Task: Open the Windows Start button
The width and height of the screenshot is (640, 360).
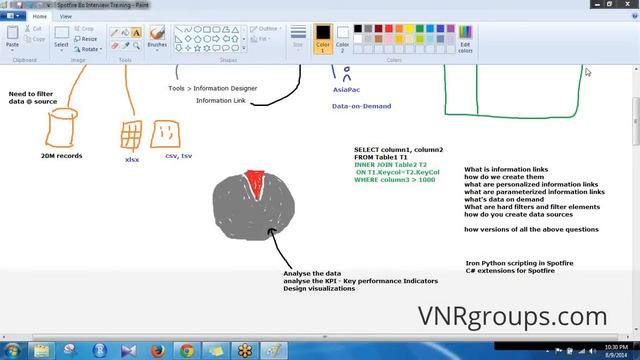Action: pos(12,351)
